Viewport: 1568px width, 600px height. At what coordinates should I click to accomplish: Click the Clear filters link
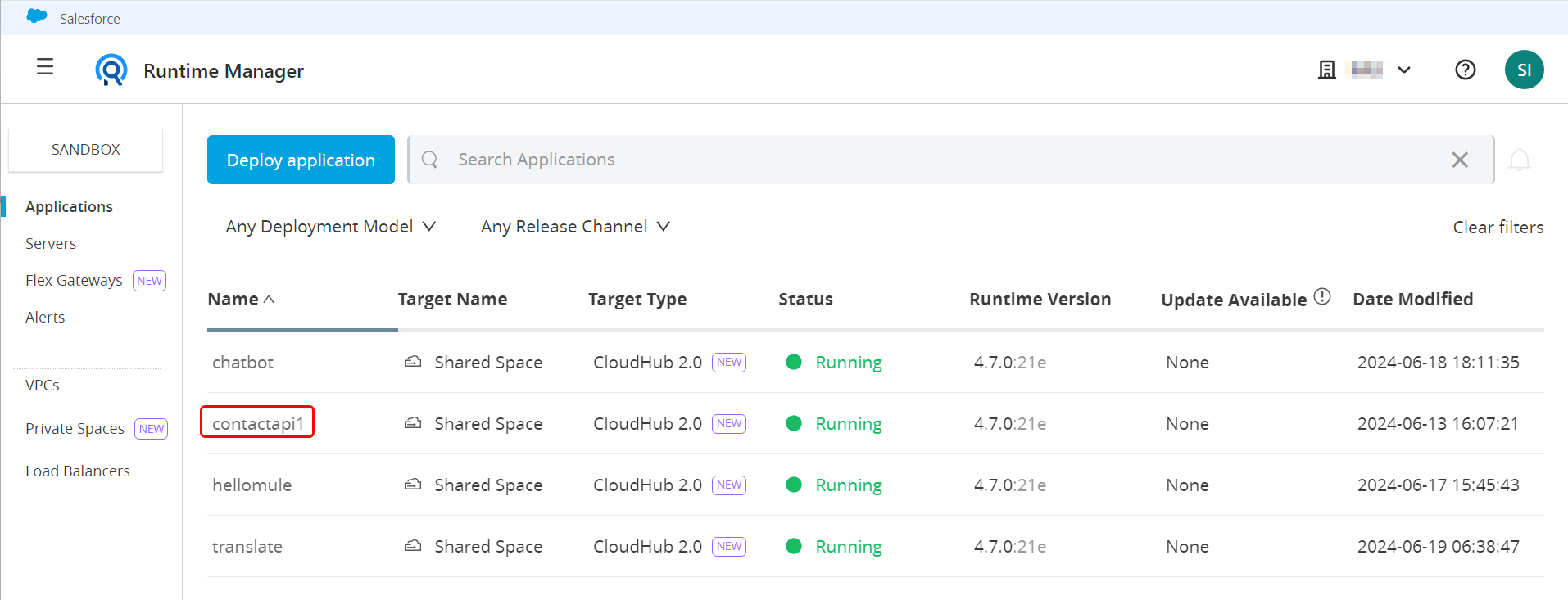pos(1498,228)
